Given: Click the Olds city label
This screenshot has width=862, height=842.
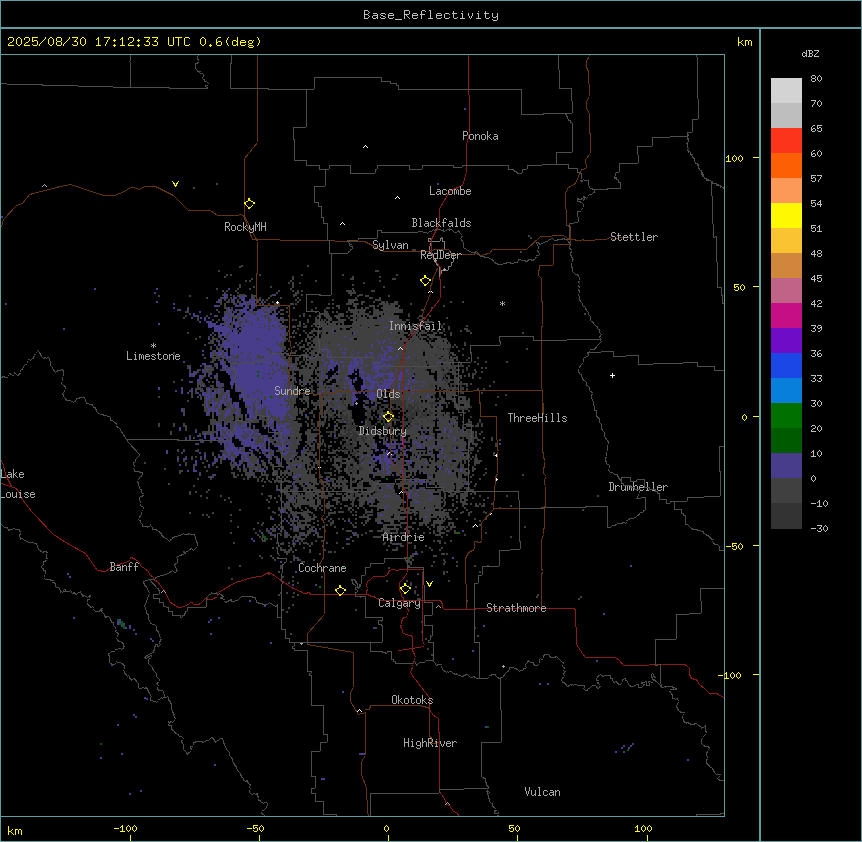Looking at the screenshot, I should pos(388,394).
